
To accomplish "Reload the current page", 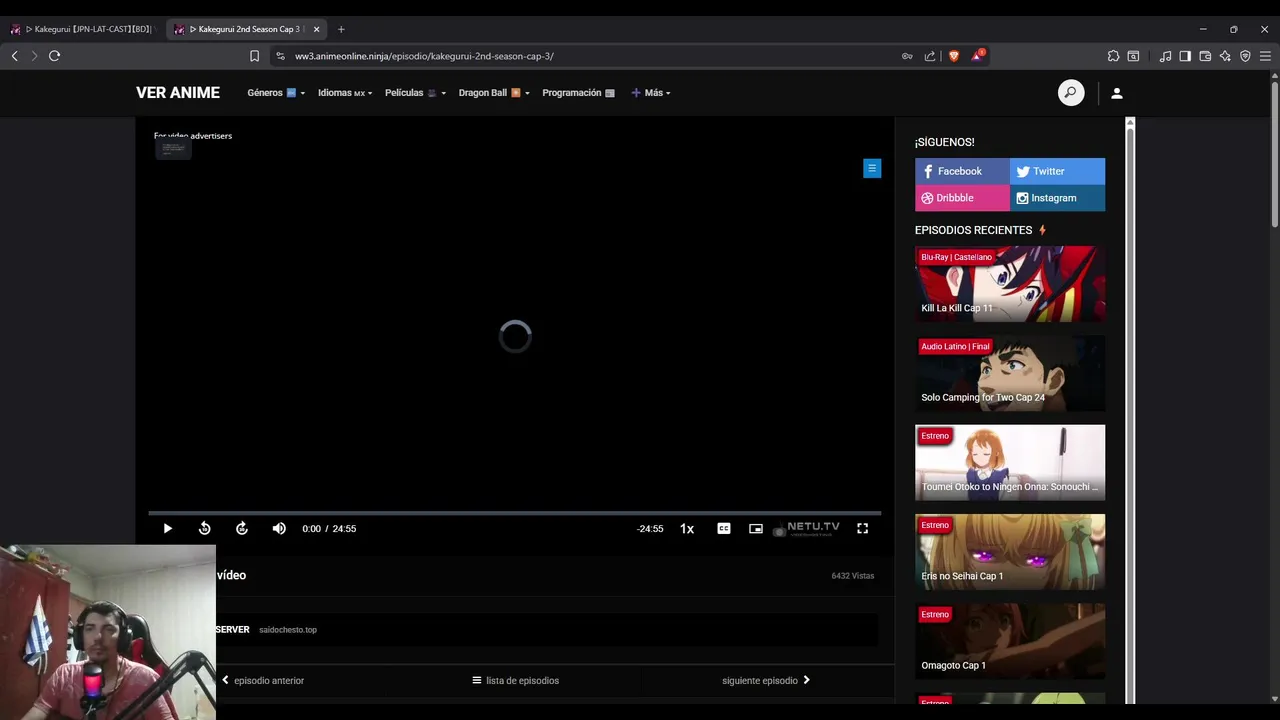I will (54, 56).
